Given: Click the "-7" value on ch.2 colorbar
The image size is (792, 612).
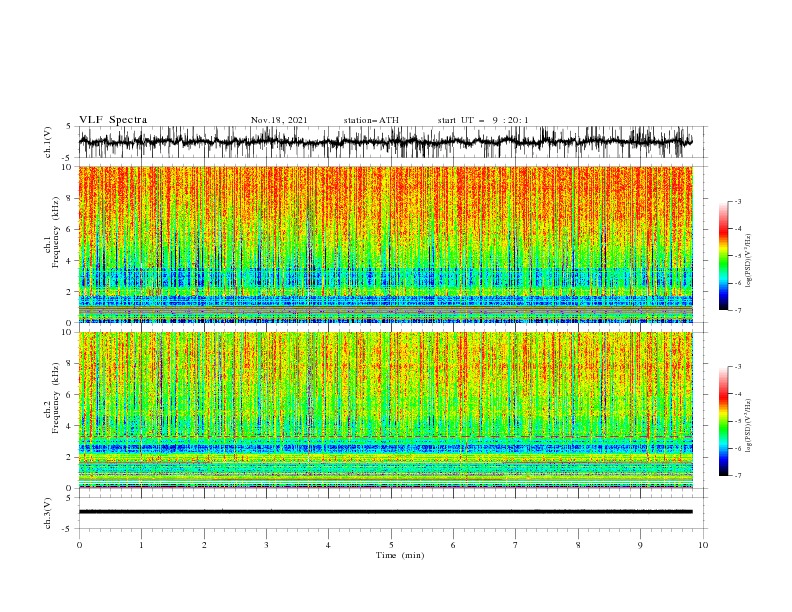Looking at the screenshot, I should point(737,476).
